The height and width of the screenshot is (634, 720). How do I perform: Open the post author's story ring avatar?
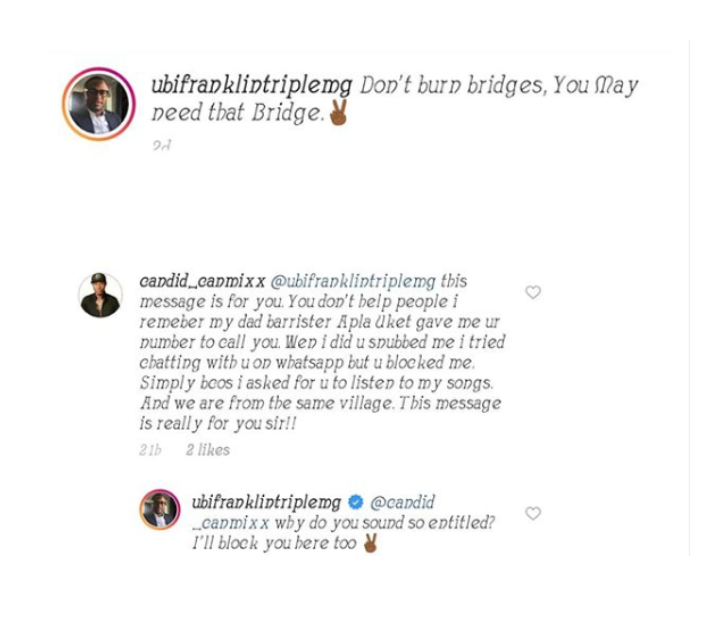tap(98, 103)
